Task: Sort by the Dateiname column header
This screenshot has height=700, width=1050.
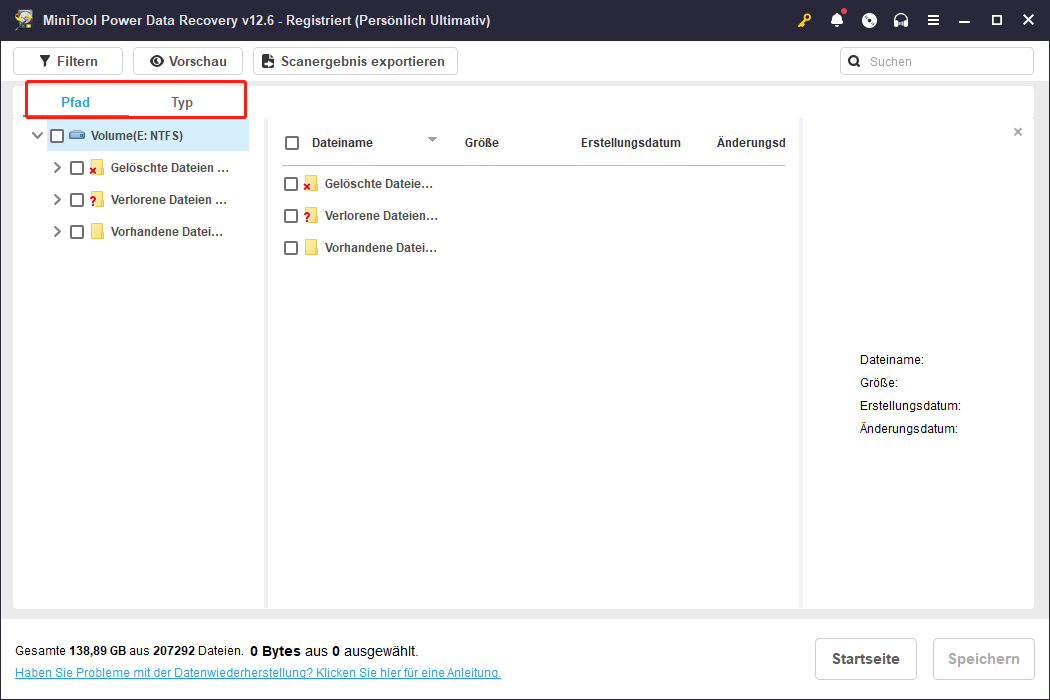Action: [x=342, y=143]
